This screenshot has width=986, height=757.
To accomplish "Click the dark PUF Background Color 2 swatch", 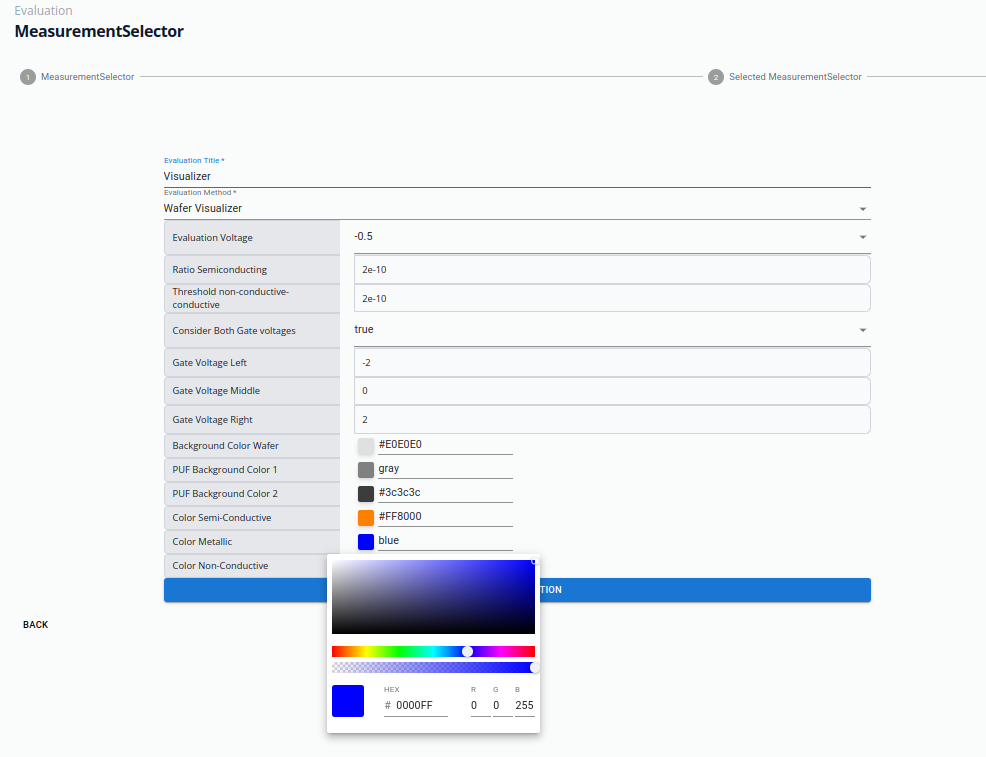I will pos(366,494).
